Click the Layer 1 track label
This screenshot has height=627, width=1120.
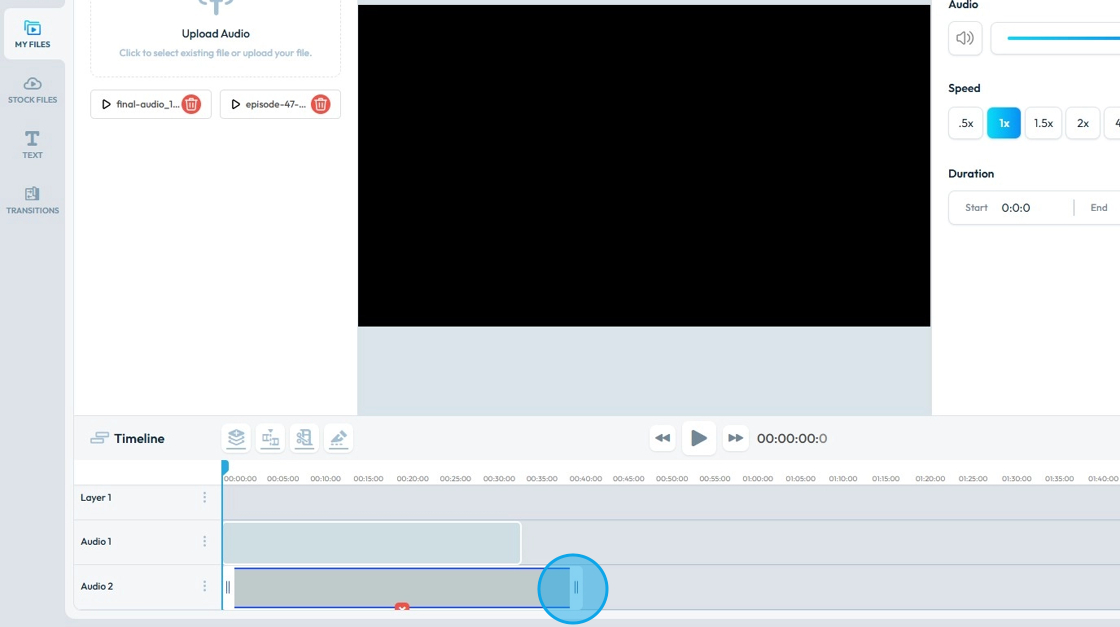(96, 498)
